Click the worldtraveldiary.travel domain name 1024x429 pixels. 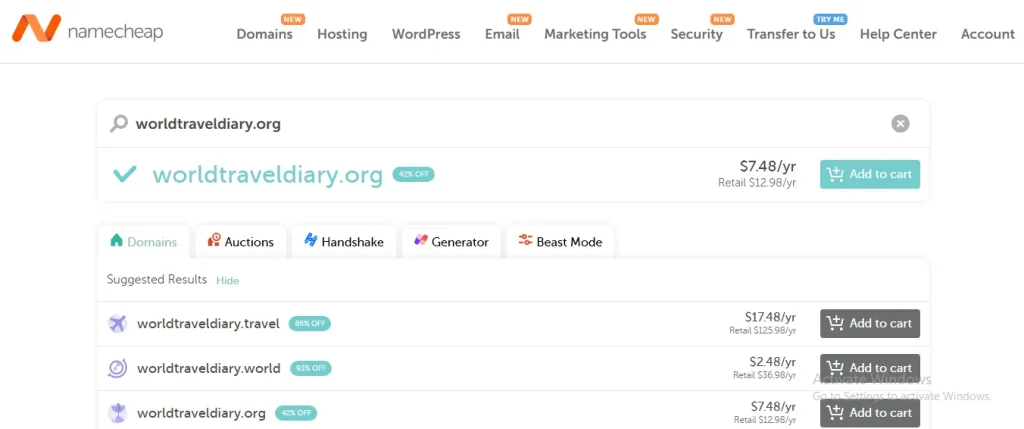click(208, 323)
